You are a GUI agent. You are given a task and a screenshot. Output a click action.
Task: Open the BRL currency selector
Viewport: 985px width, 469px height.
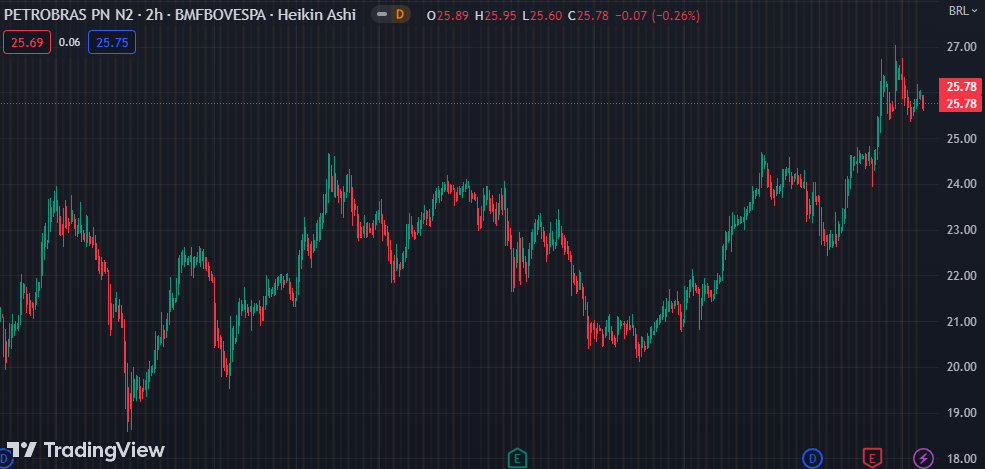pyautogui.click(x=963, y=10)
